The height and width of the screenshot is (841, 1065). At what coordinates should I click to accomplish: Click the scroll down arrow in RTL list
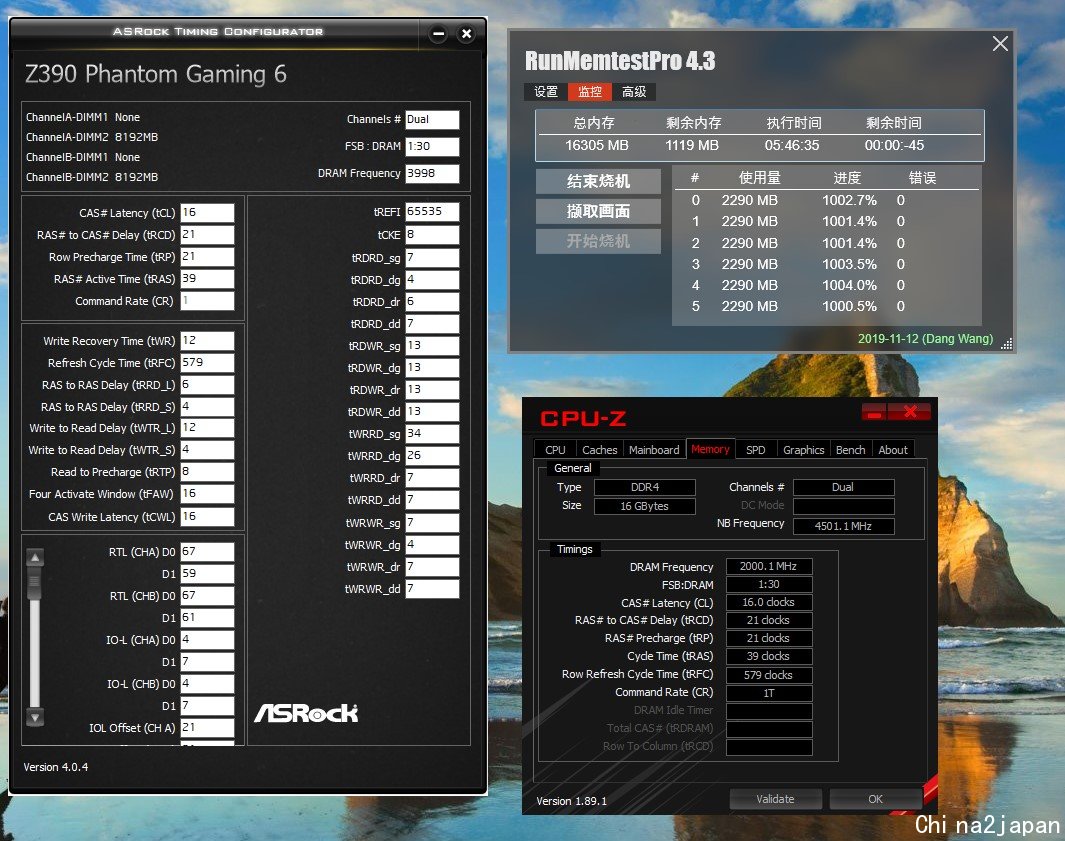[35, 716]
